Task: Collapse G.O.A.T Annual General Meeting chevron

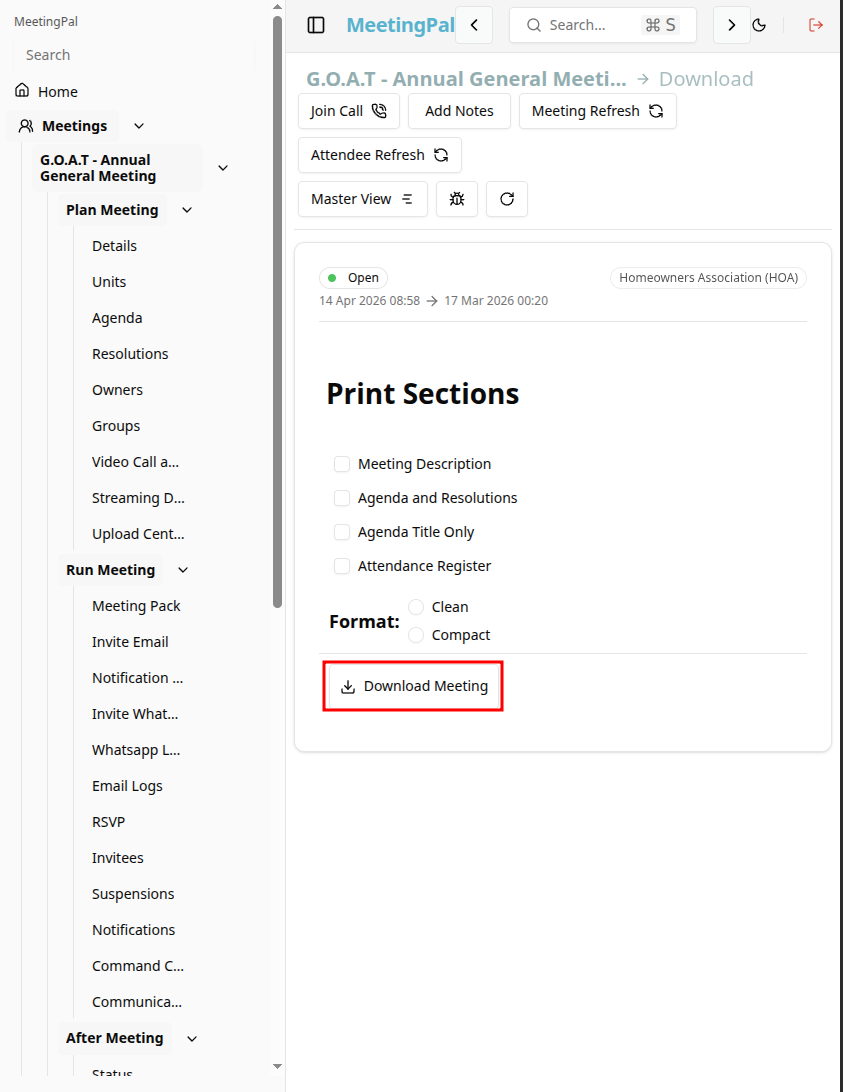Action: [223, 168]
